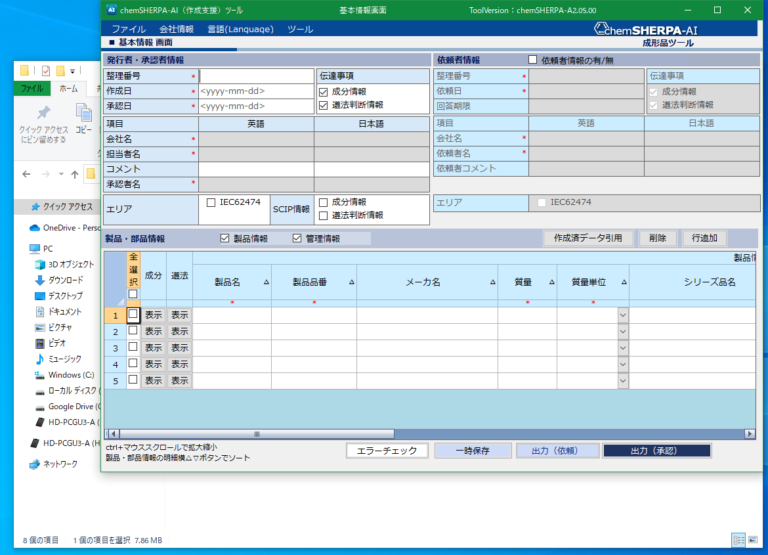
Task: Toggle the 依頼者情報の有/無 checkbox
Action: [532, 60]
